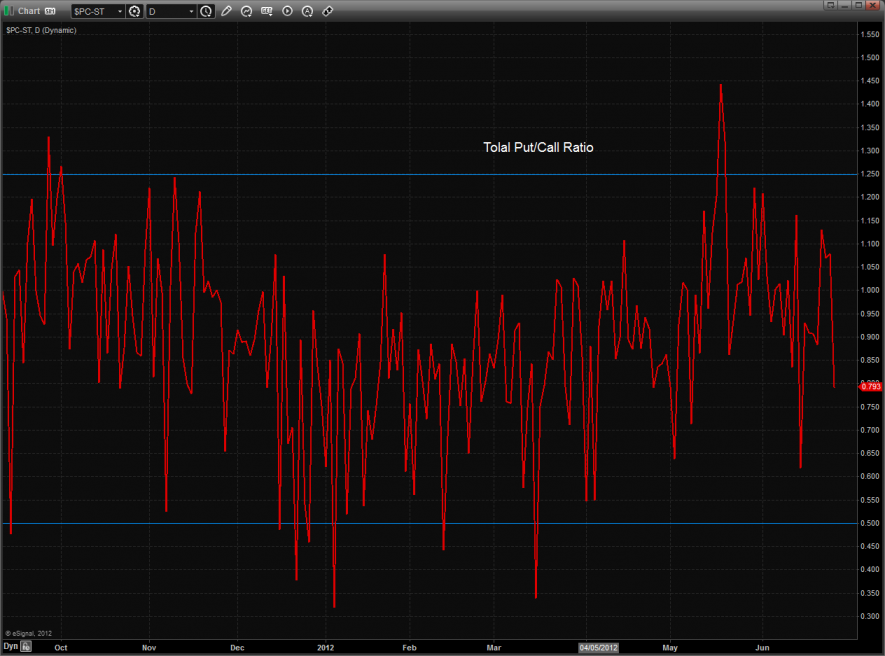The width and height of the screenshot is (885, 656).
Task: Select the blue horizontal line at 1.250
Action: (400, 174)
